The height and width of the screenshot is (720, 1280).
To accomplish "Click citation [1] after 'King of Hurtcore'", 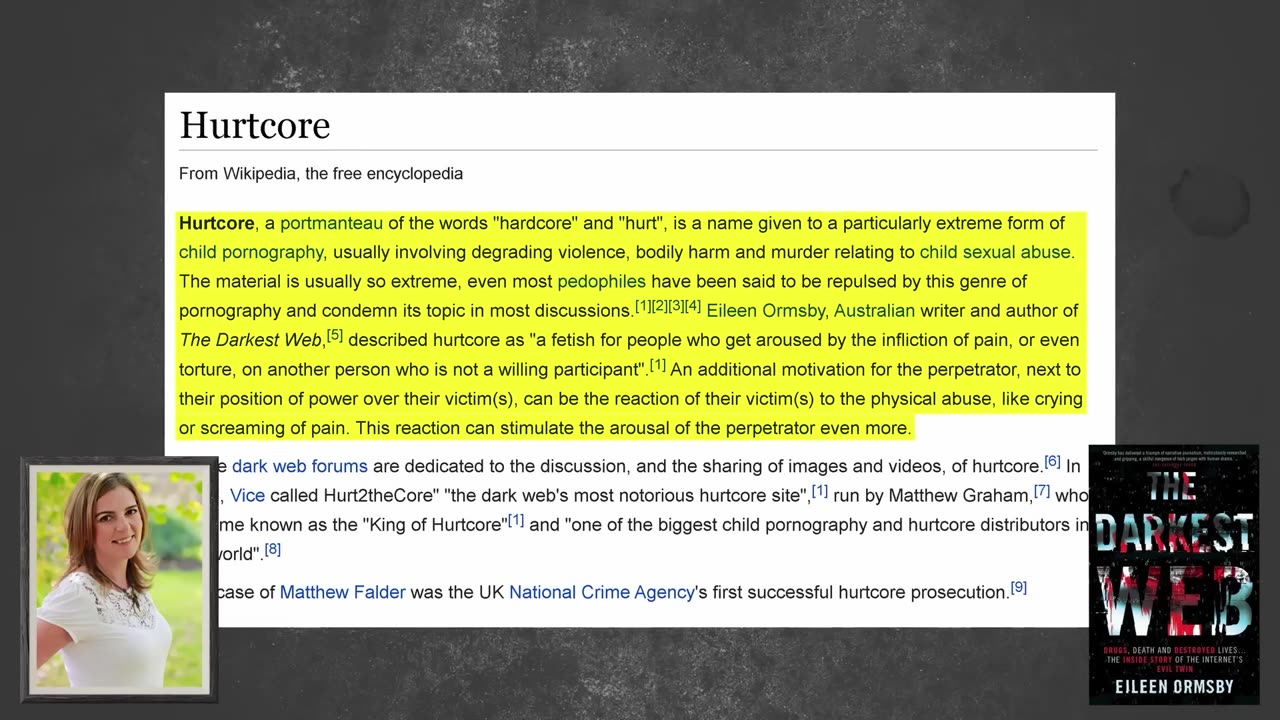I will pyautogui.click(x=516, y=520).
